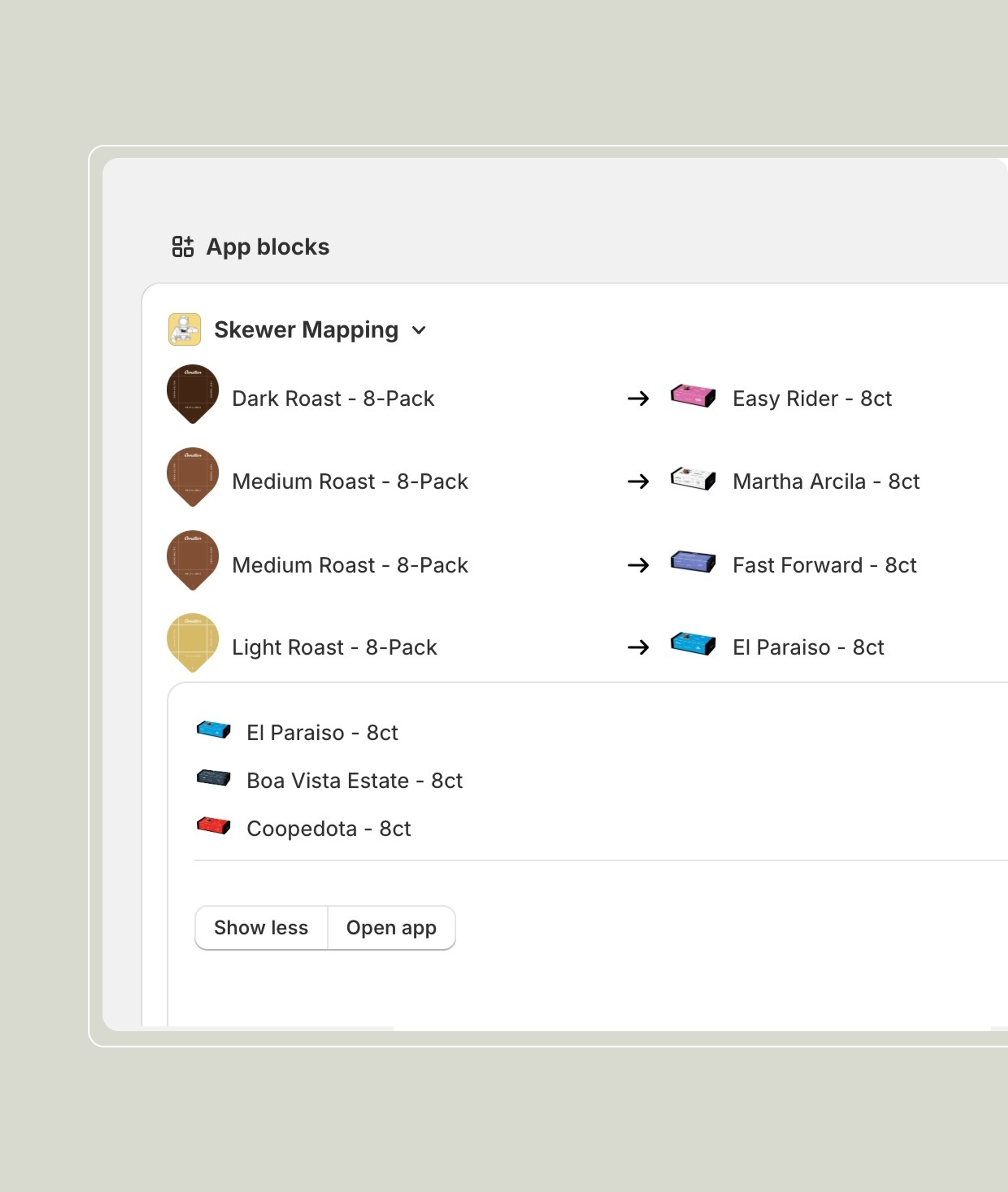Choose El Paraiso - 8ct in dropdown list
The width and height of the screenshot is (1008, 1192).
[x=322, y=733]
